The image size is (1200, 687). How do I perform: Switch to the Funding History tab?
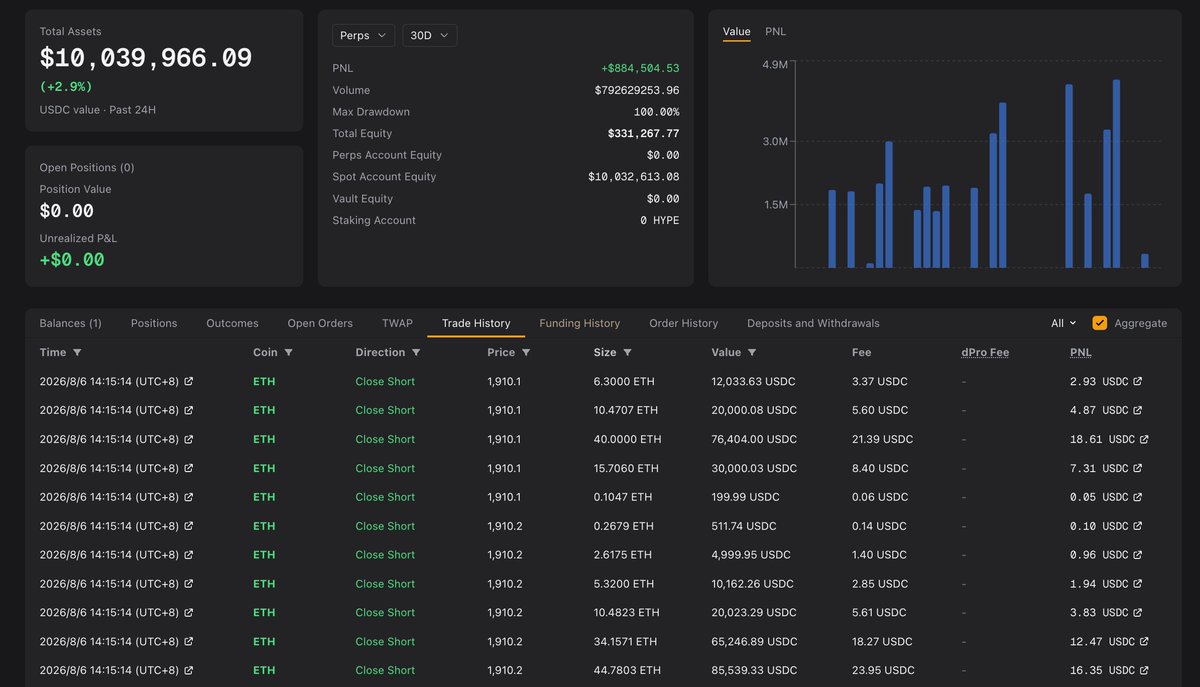580,323
